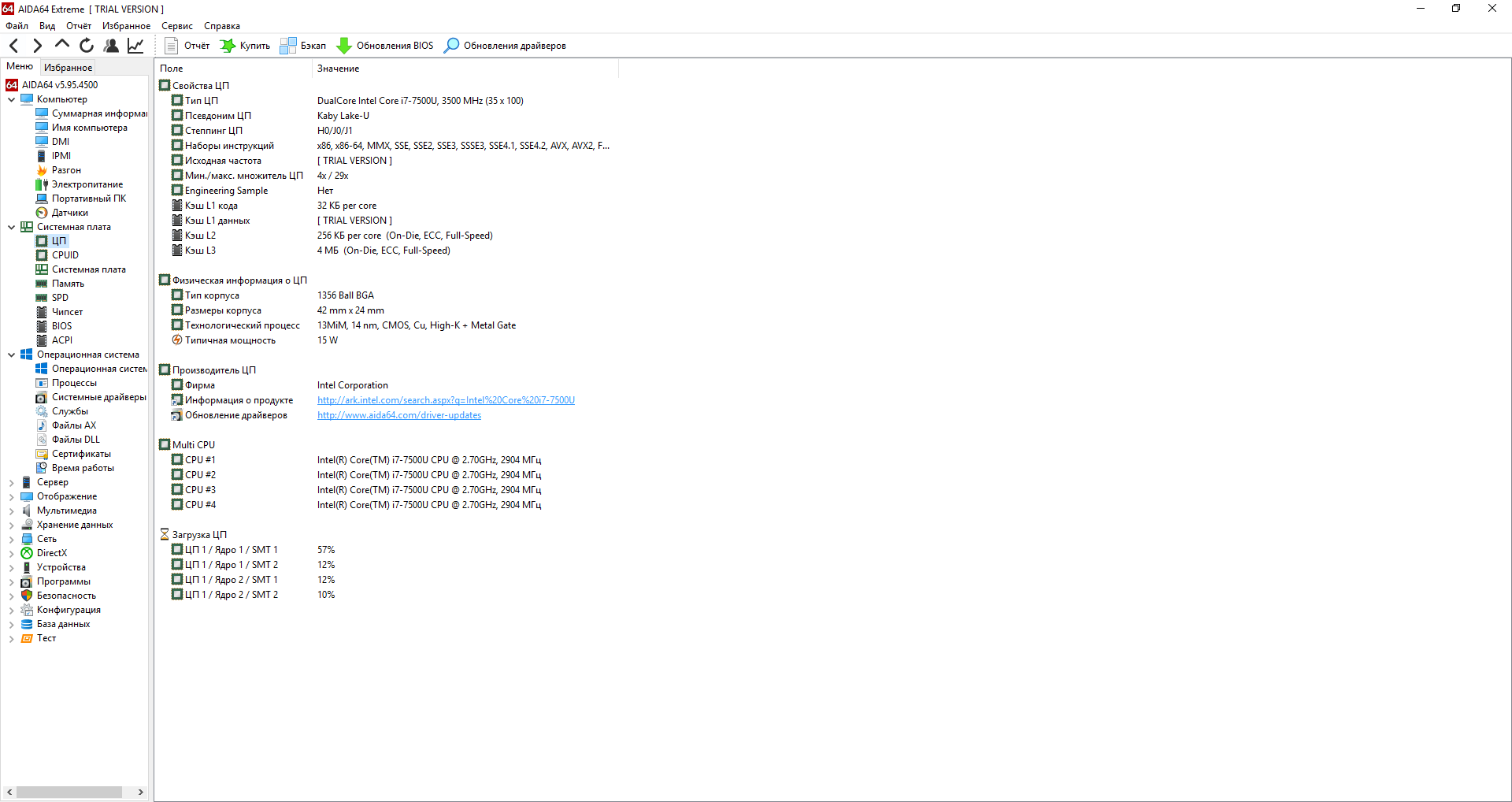Click the Значение column header
The height and width of the screenshot is (802, 1512).
tap(465, 69)
